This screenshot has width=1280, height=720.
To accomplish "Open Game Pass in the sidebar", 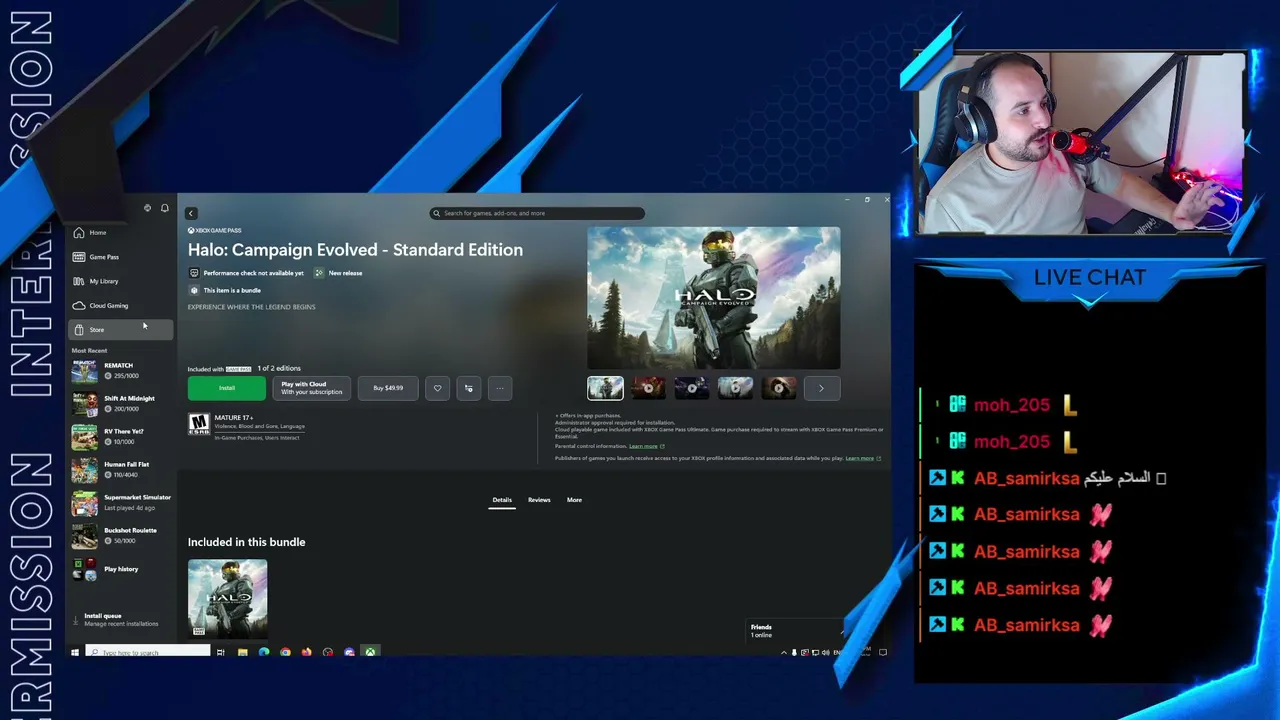I will (x=120, y=257).
